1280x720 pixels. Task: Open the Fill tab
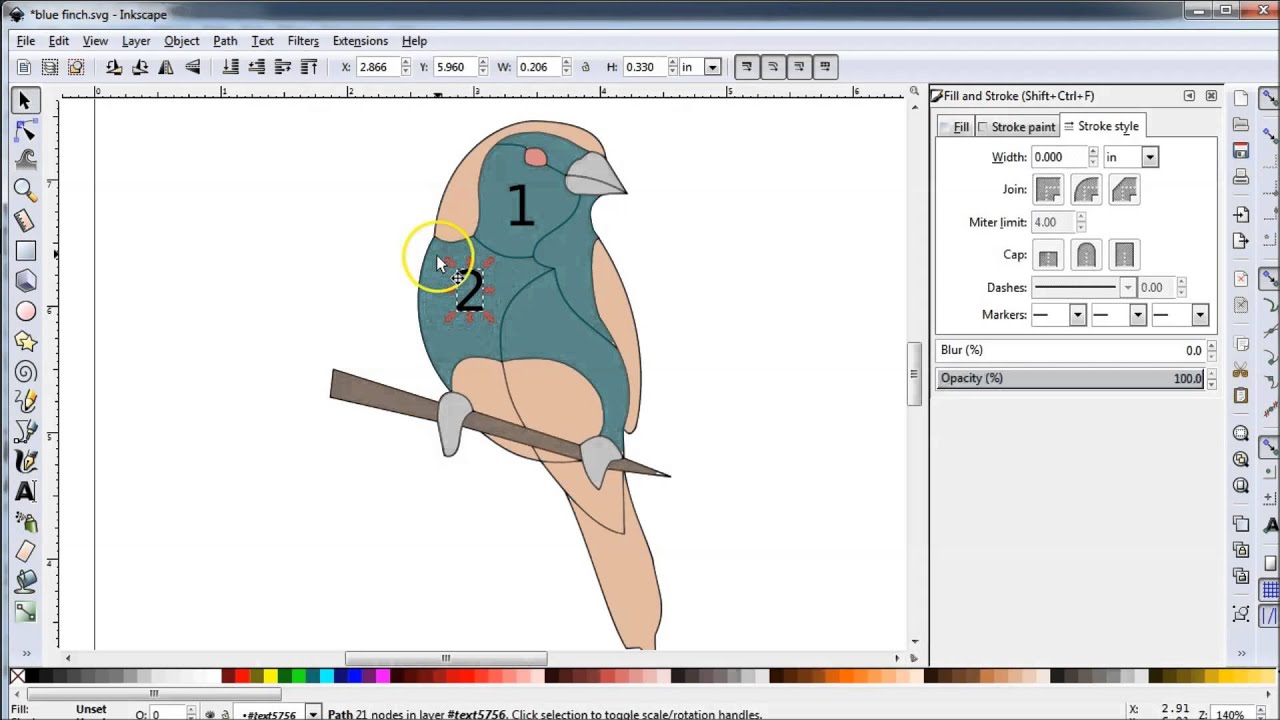click(955, 127)
